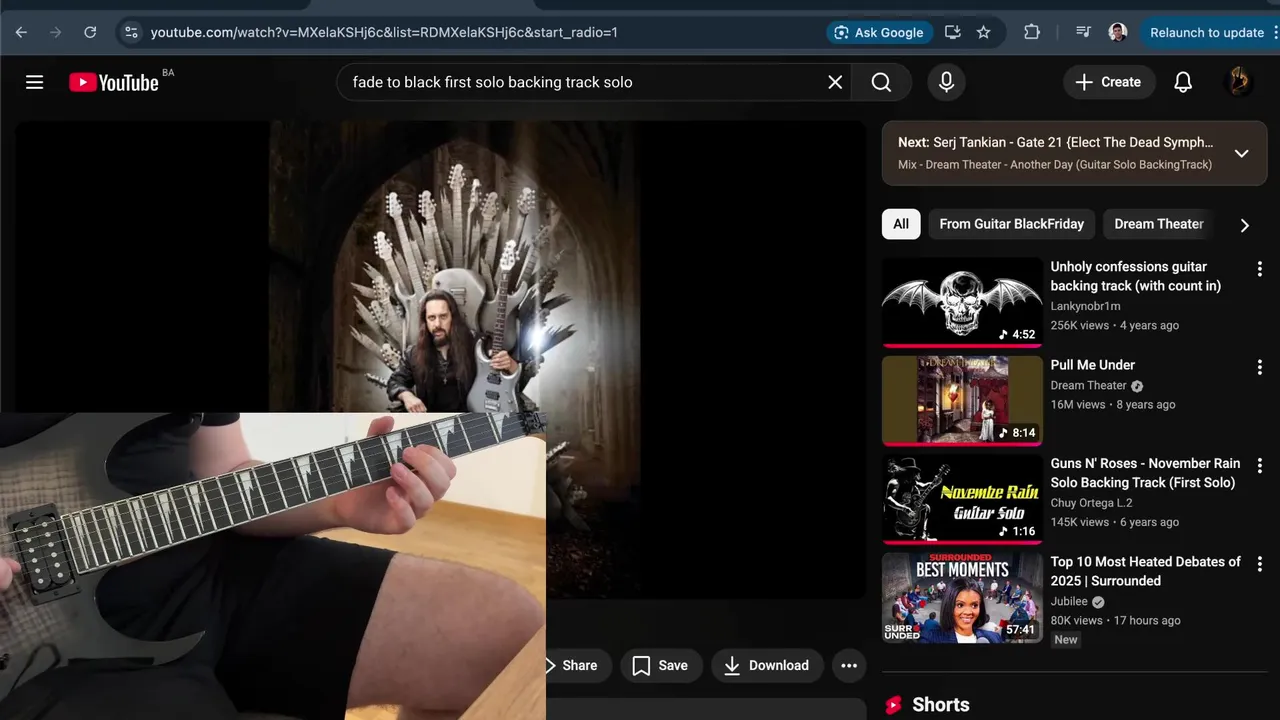The width and height of the screenshot is (1280, 720).
Task: View site information in address bar
Action: click(x=130, y=32)
